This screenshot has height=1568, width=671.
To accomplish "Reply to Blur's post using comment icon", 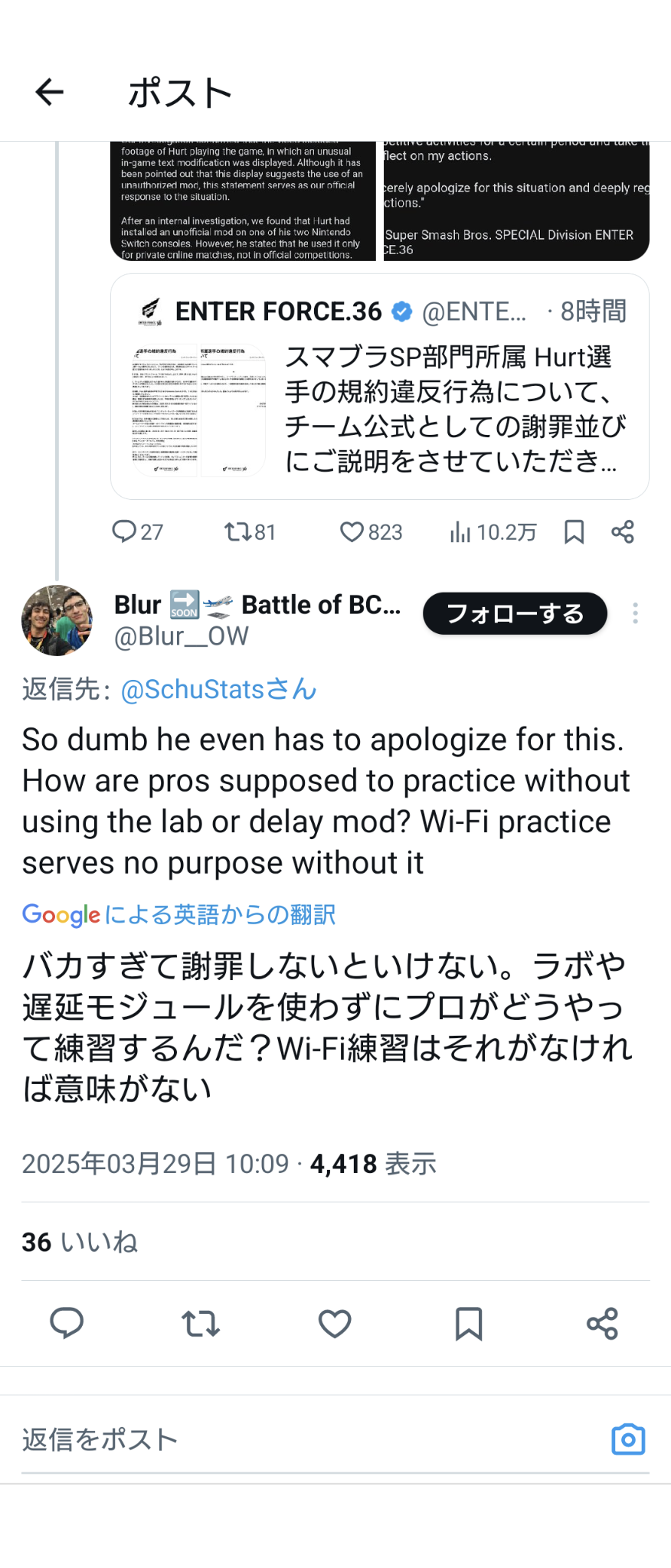I will pos(67,1323).
